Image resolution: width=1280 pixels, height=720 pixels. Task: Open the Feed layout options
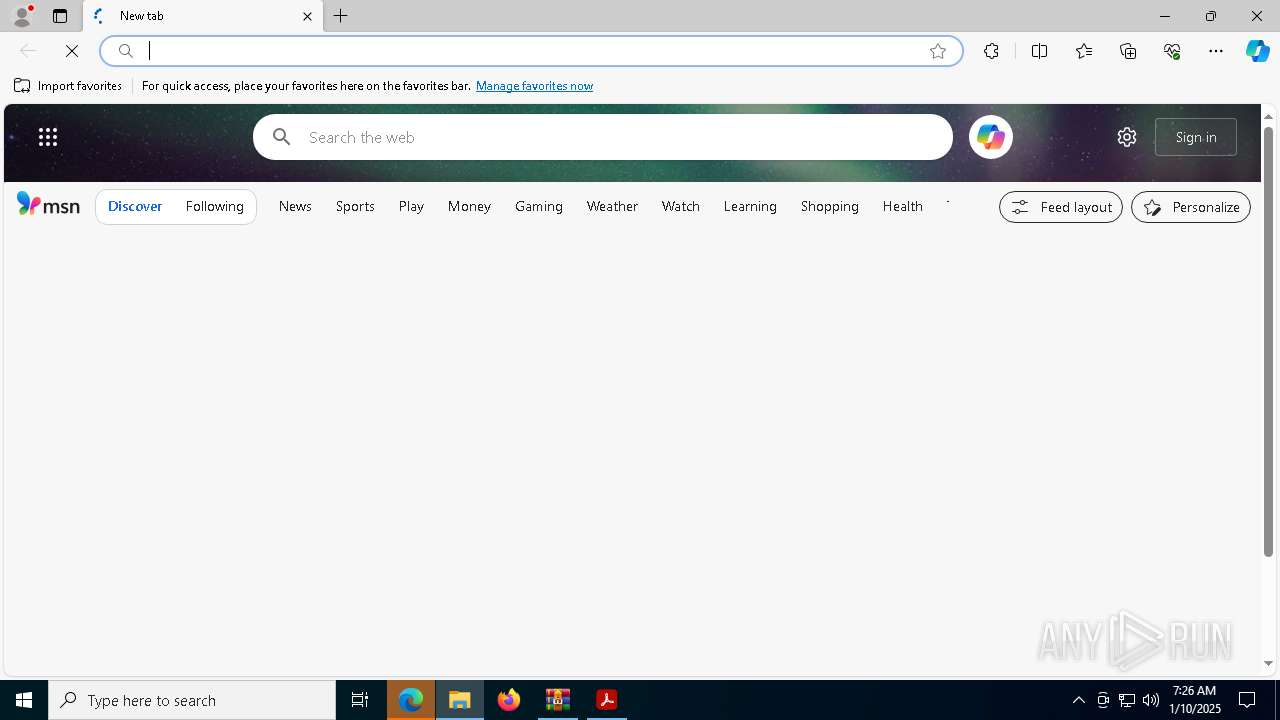[1061, 207]
